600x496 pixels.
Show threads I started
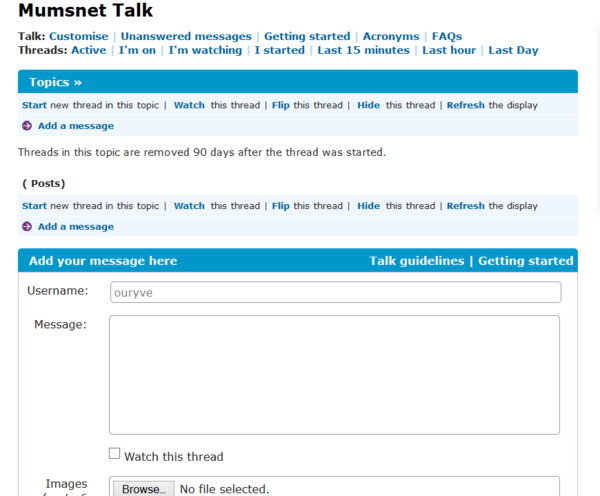280,50
